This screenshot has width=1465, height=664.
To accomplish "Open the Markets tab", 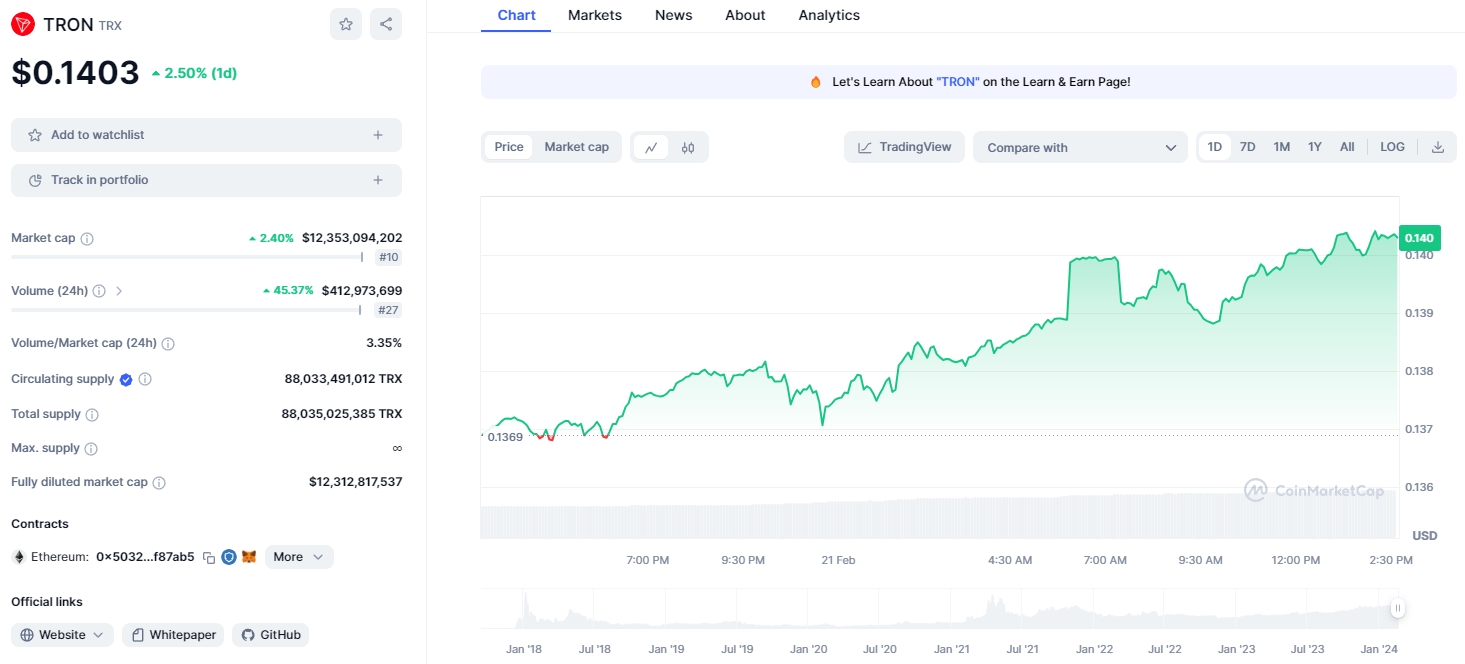I will (x=595, y=15).
